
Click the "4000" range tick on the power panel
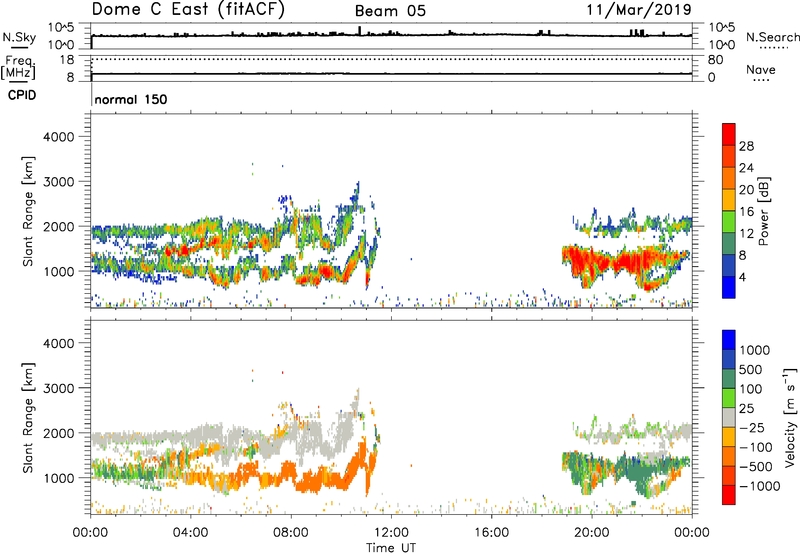(59, 137)
